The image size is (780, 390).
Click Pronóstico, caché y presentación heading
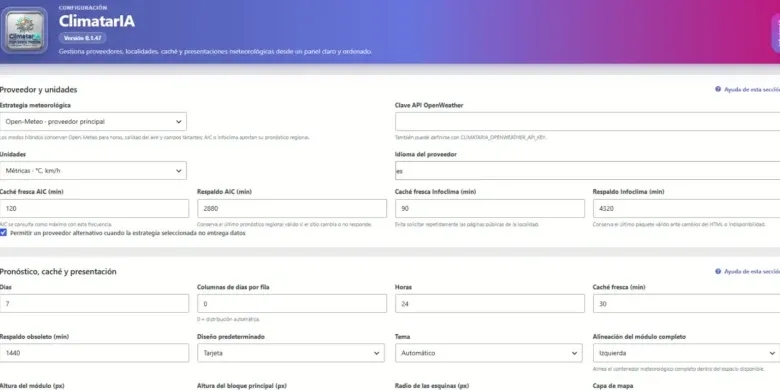(58, 272)
